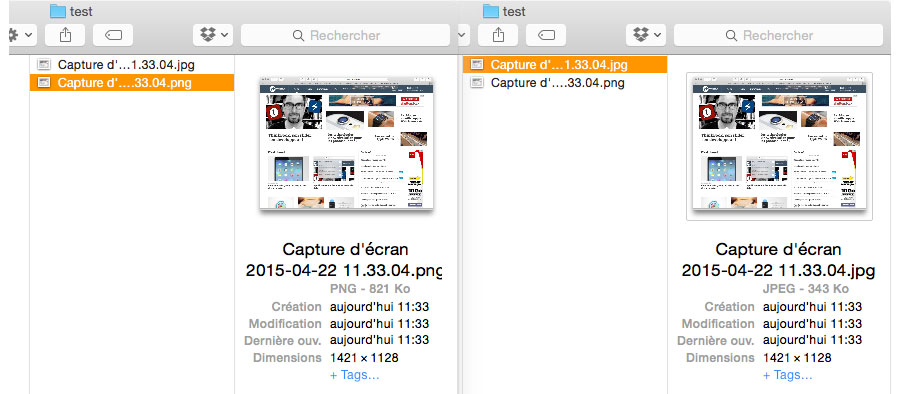Open the Share button in right window
The image size is (900, 394).
pyautogui.click(x=498, y=35)
